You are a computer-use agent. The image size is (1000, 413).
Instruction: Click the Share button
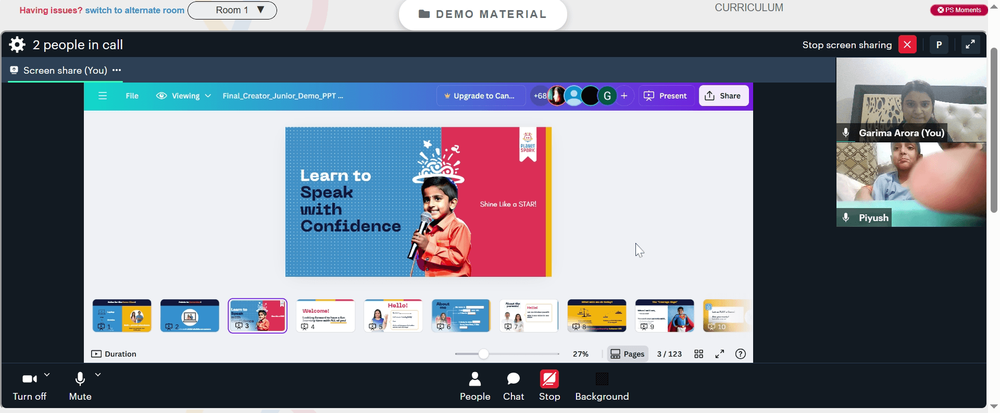723,96
